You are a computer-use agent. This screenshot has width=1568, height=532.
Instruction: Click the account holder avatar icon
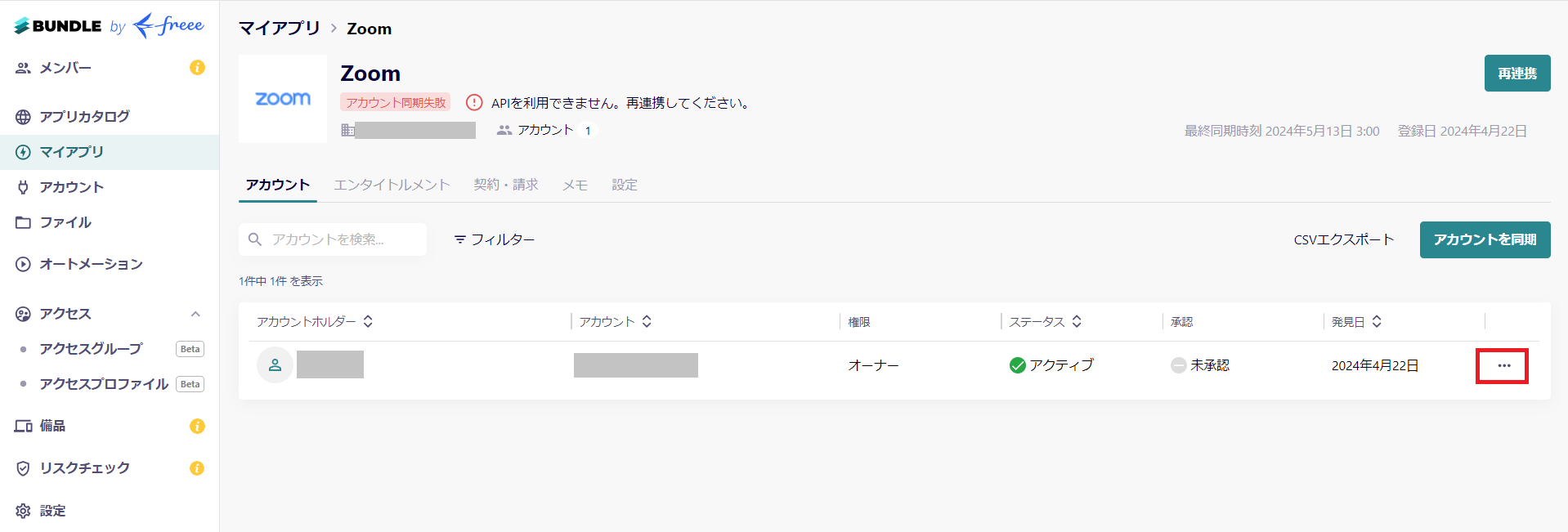pos(275,364)
